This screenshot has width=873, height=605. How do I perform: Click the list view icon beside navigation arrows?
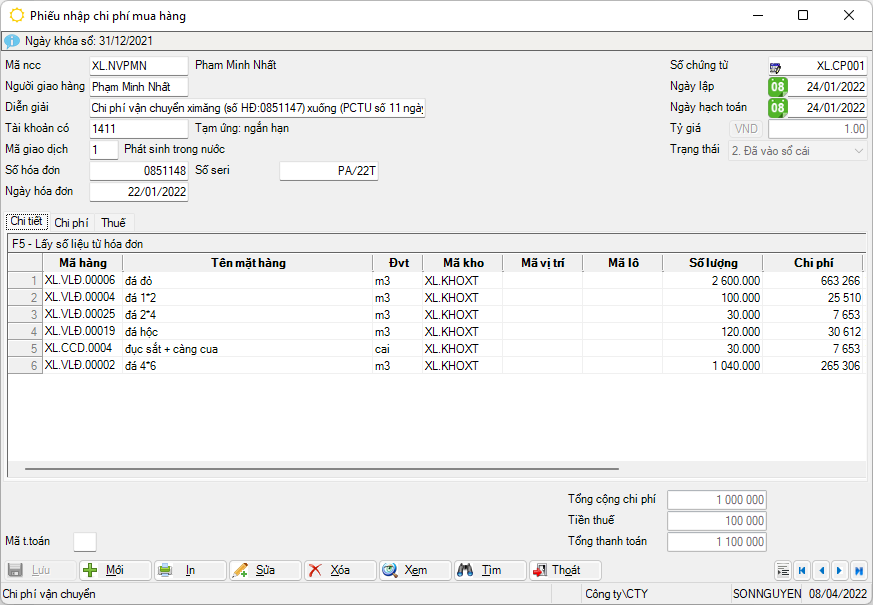click(x=783, y=570)
